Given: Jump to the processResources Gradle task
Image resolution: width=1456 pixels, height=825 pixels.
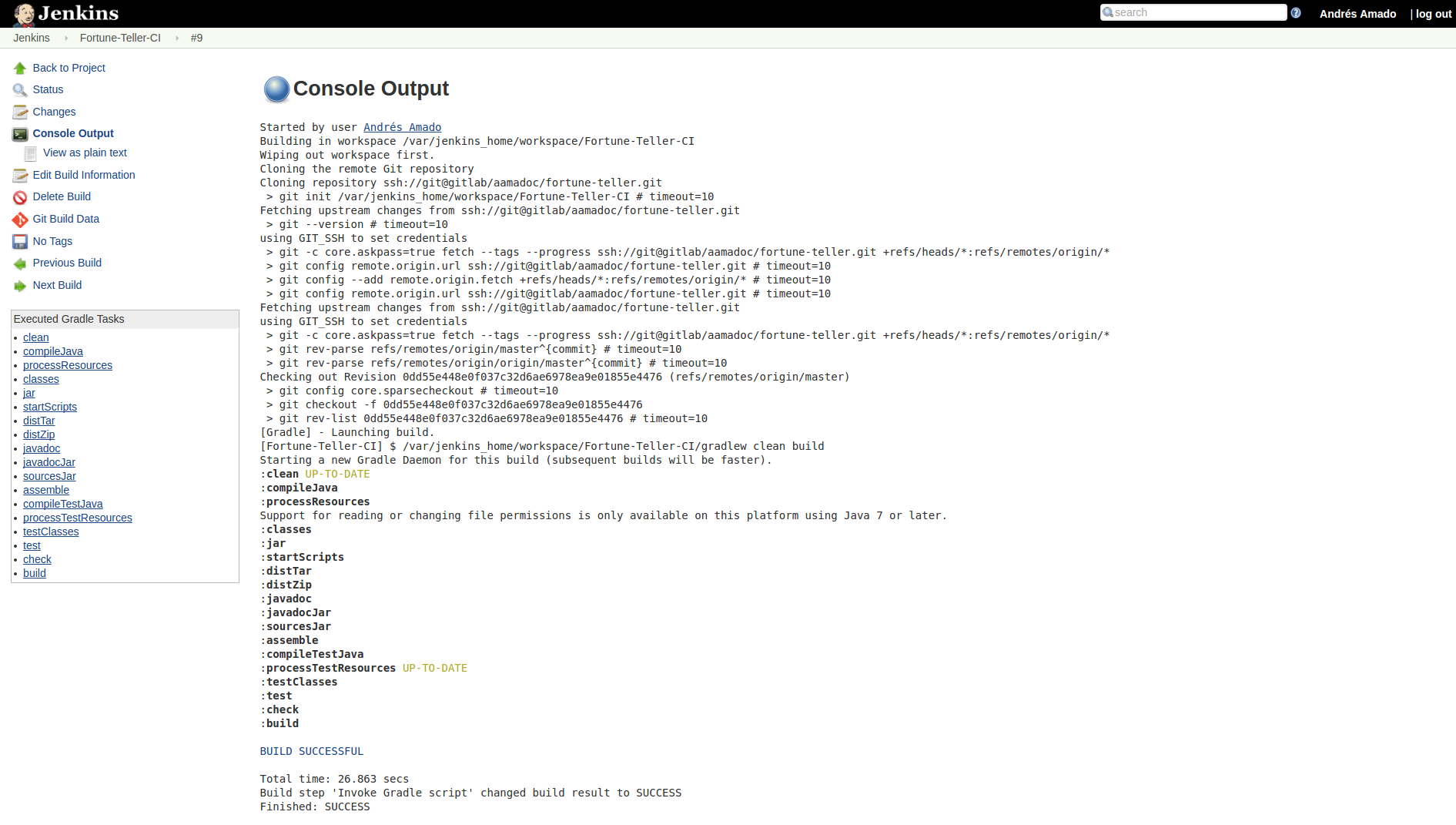Looking at the screenshot, I should [x=68, y=365].
